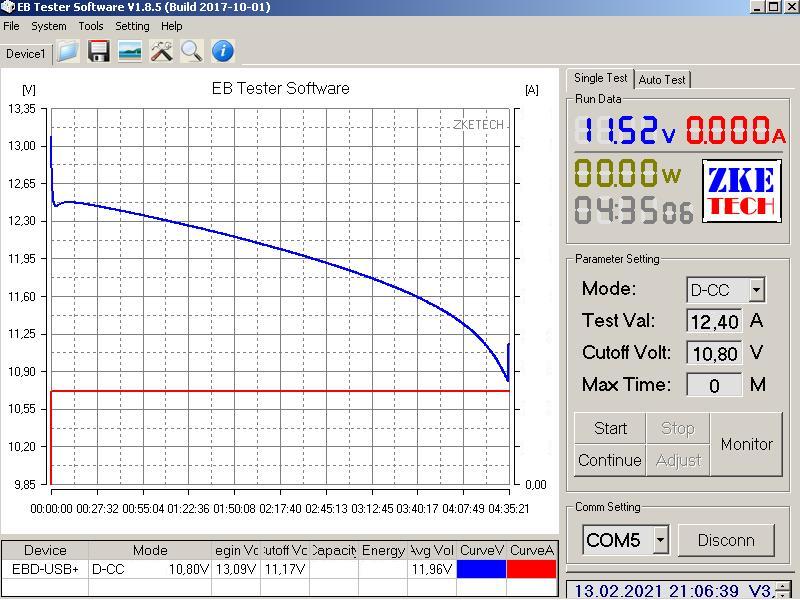
Task: Switch to the Auto Test tab
Action: pyautogui.click(x=662, y=80)
